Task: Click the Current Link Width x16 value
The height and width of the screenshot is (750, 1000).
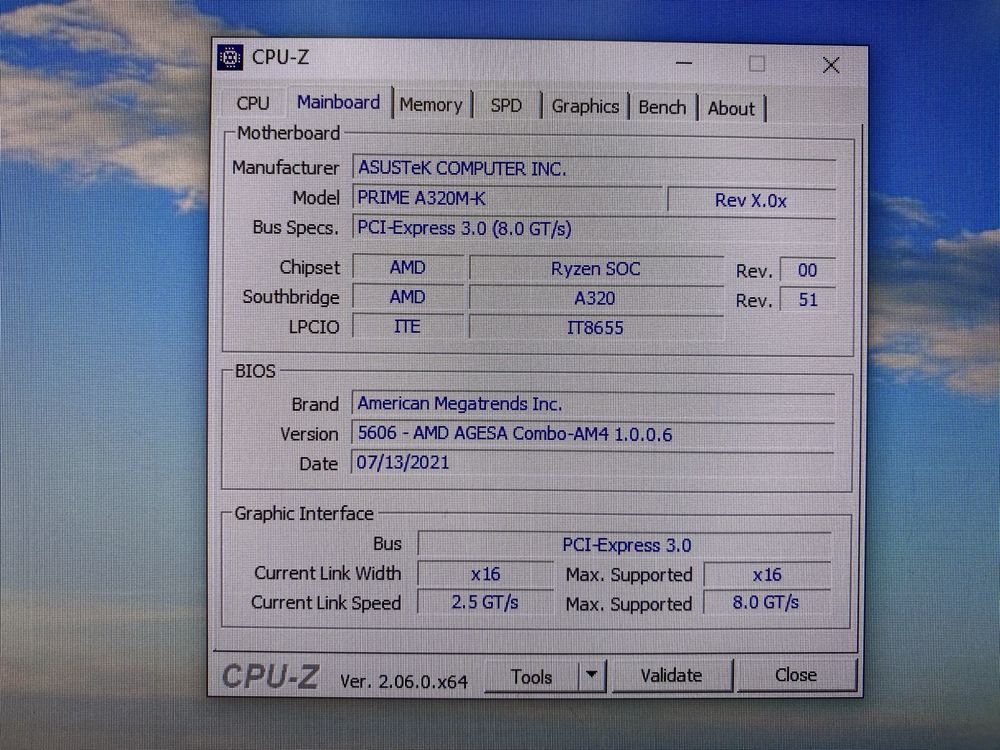Action: pyautogui.click(x=485, y=575)
